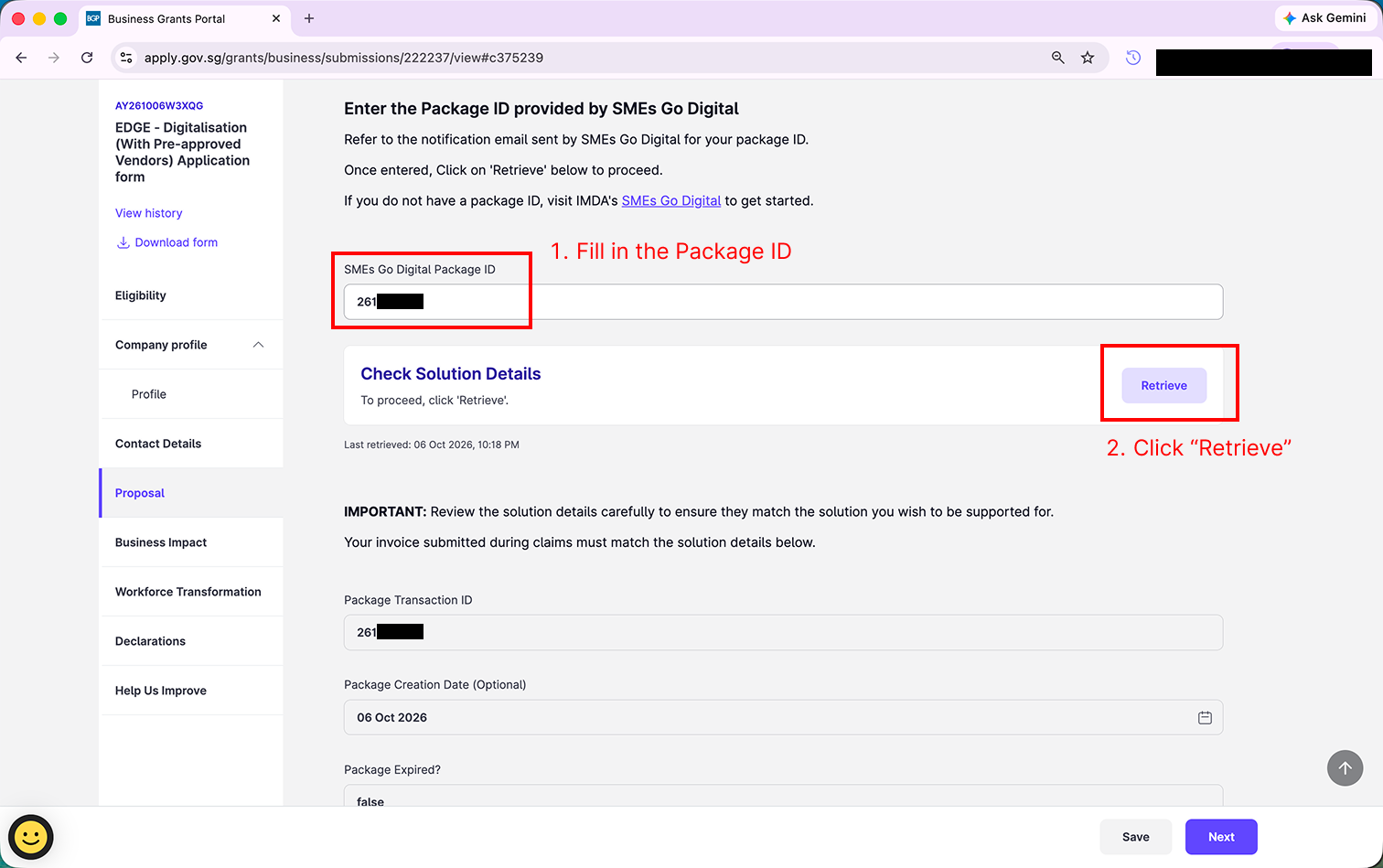The image size is (1383, 868).
Task: Click the Package Expired field showing false
Action: click(x=783, y=796)
